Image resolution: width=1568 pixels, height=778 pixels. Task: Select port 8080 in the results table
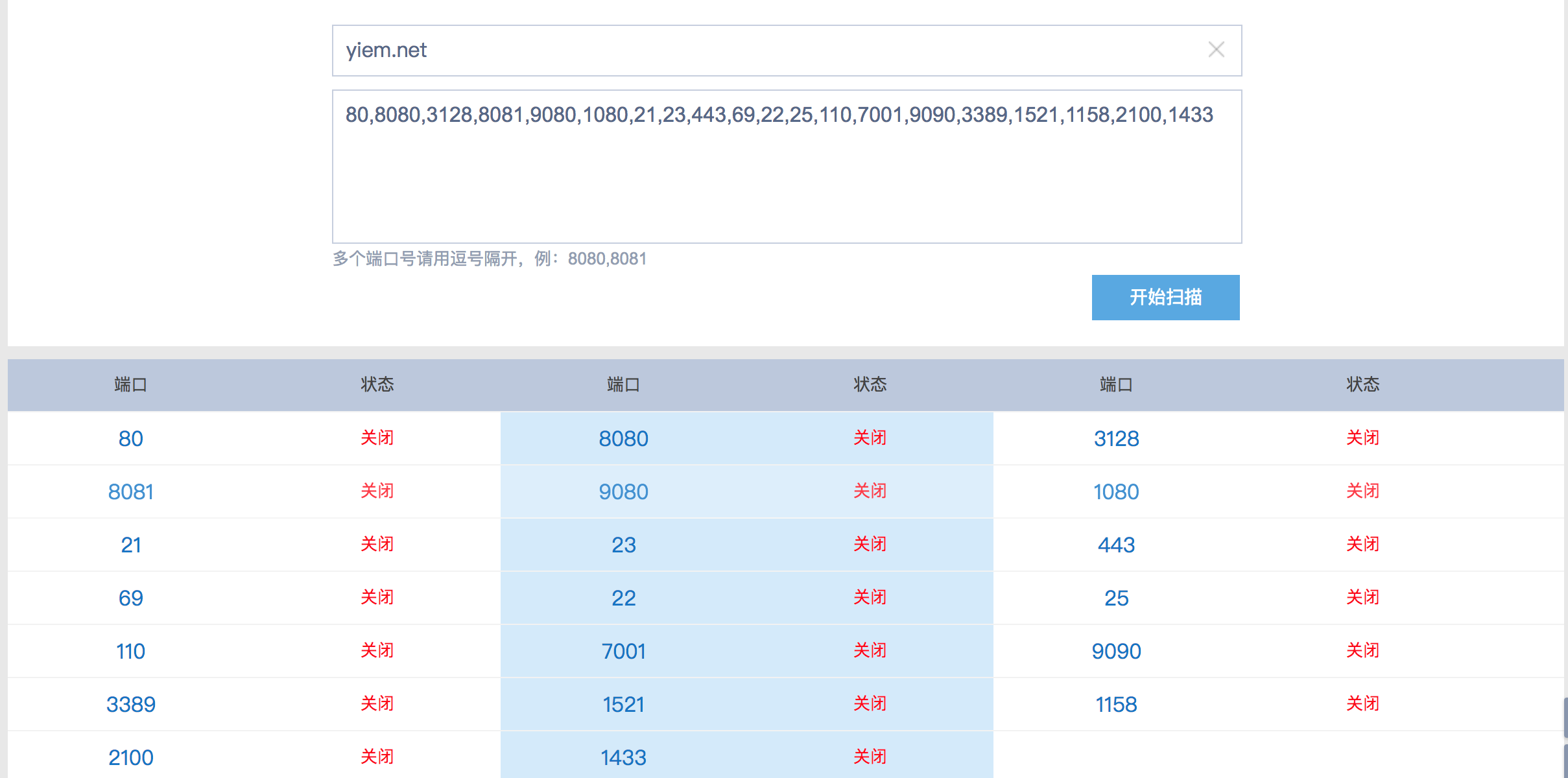coord(623,439)
